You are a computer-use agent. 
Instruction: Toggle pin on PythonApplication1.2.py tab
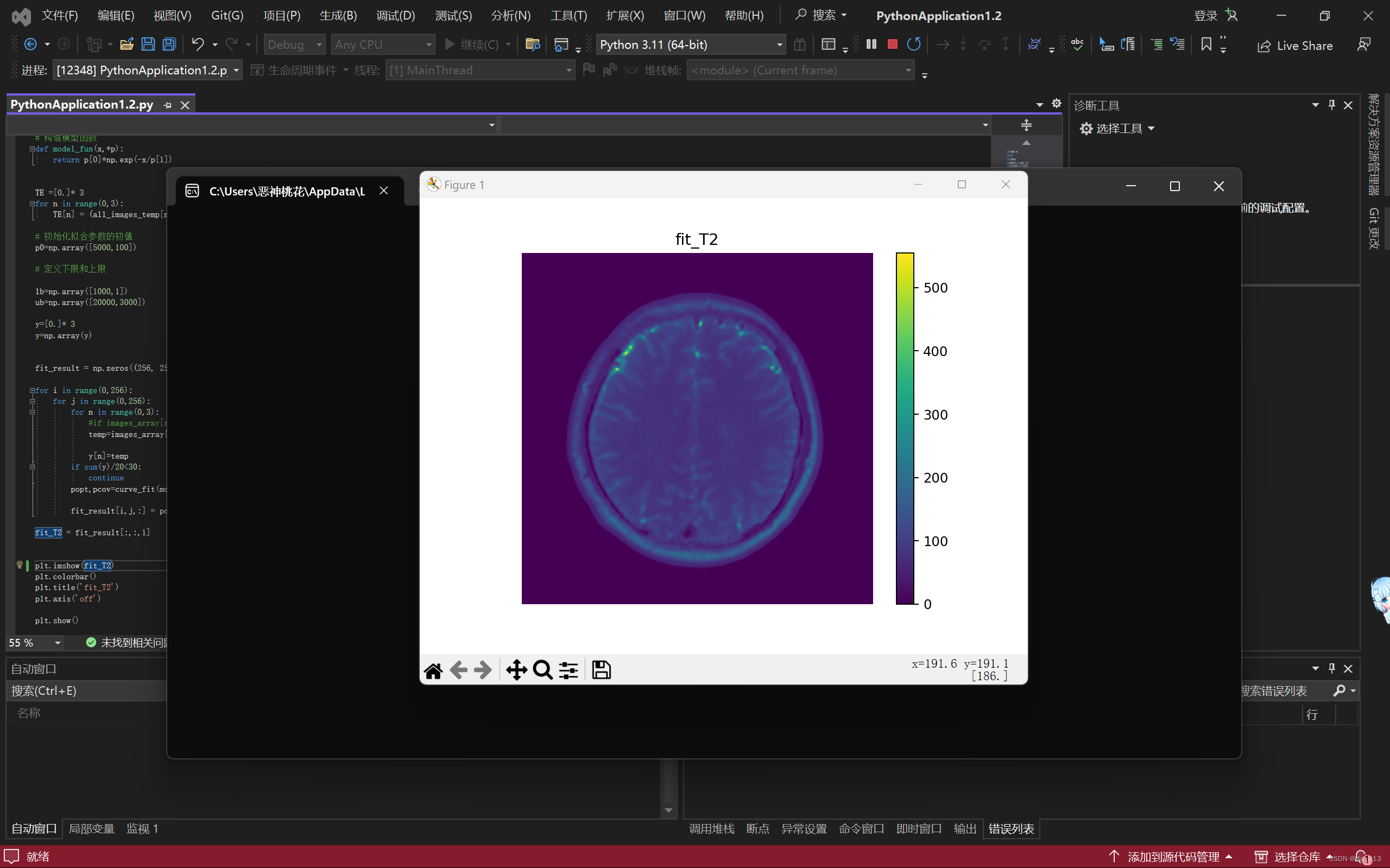pyautogui.click(x=168, y=105)
